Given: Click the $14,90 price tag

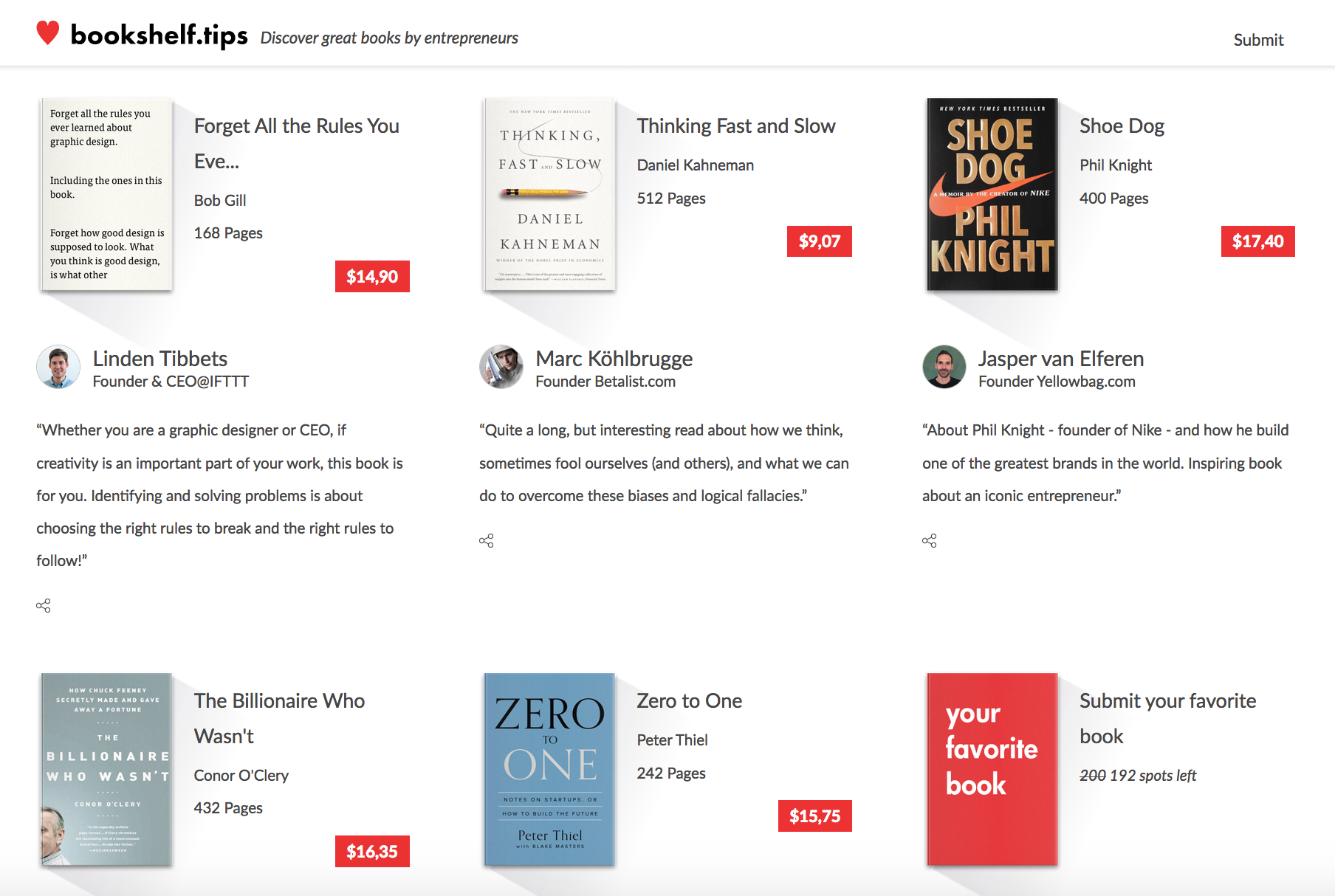Looking at the screenshot, I should point(372,277).
